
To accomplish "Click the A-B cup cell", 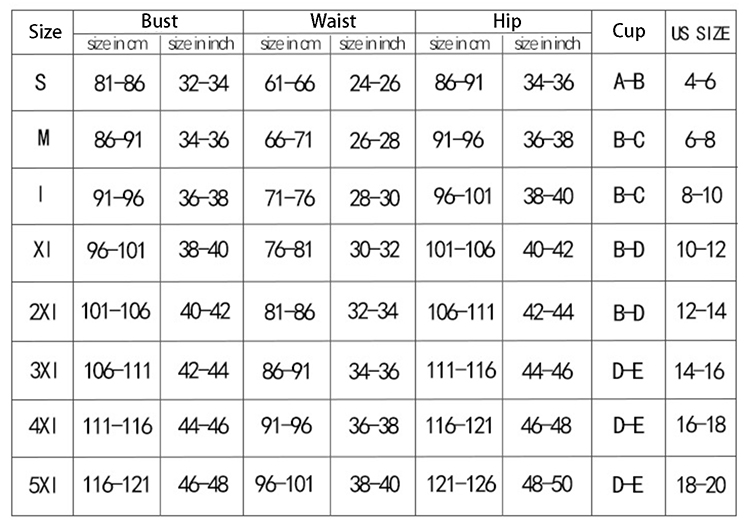I will (x=628, y=82).
